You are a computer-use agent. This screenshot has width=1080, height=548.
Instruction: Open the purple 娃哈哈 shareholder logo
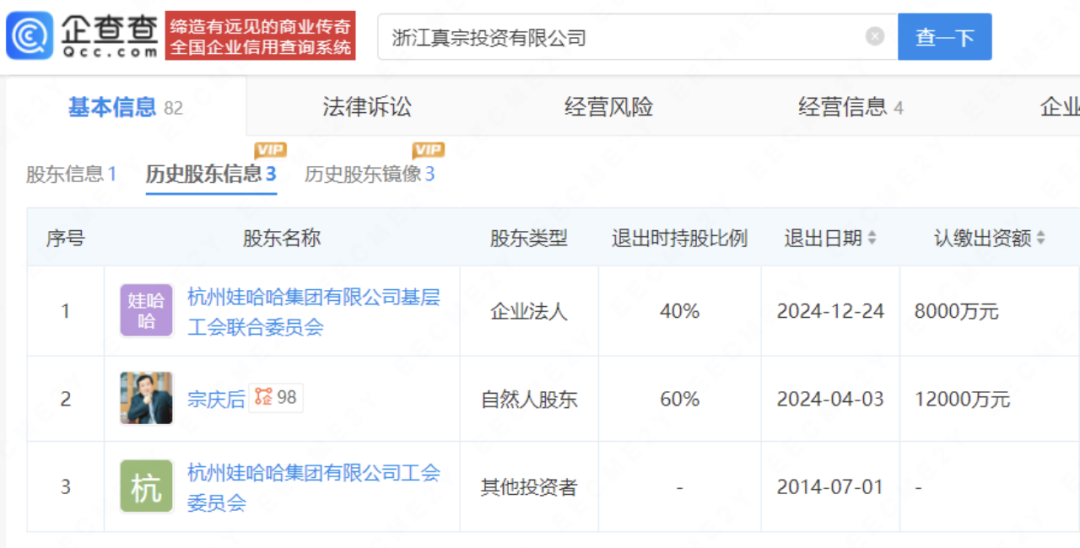pyautogui.click(x=146, y=310)
